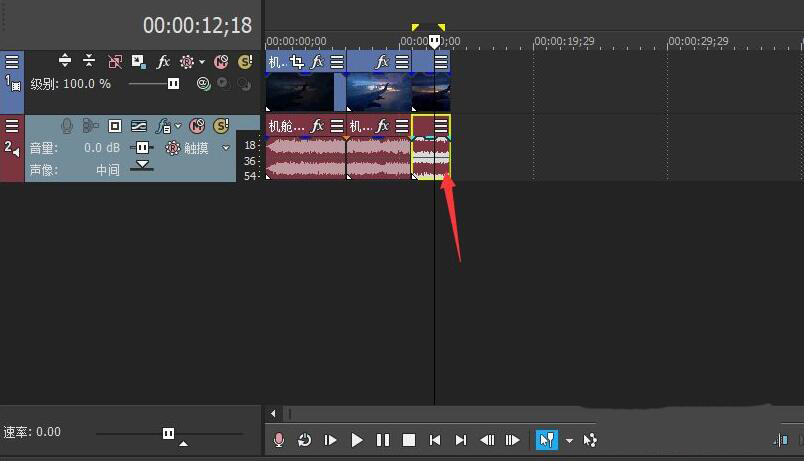Open track 1 hamburger menu
This screenshot has width=804, height=461.
(x=12, y=62)
